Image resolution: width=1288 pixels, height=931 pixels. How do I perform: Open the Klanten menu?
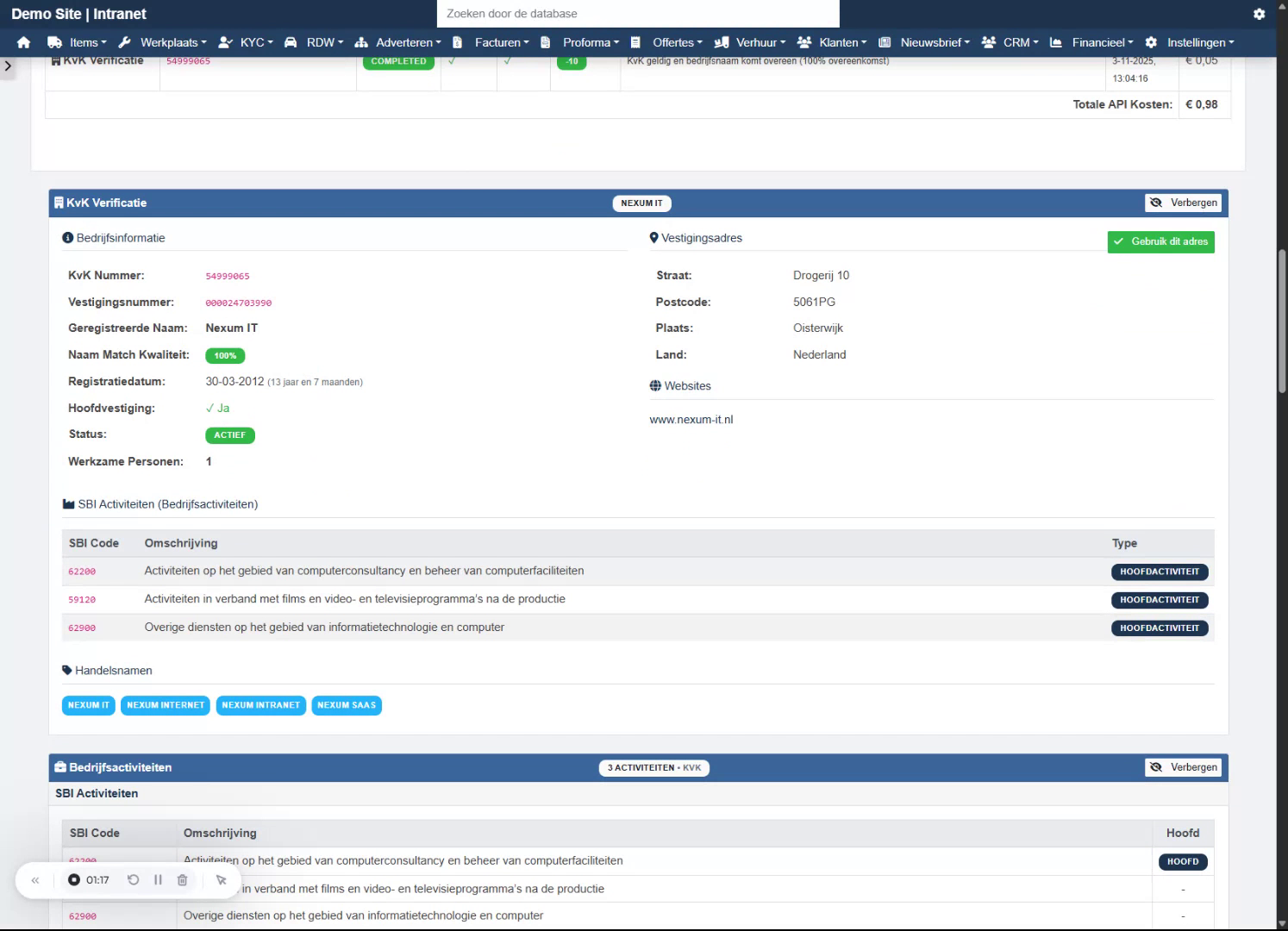point(843,42)
